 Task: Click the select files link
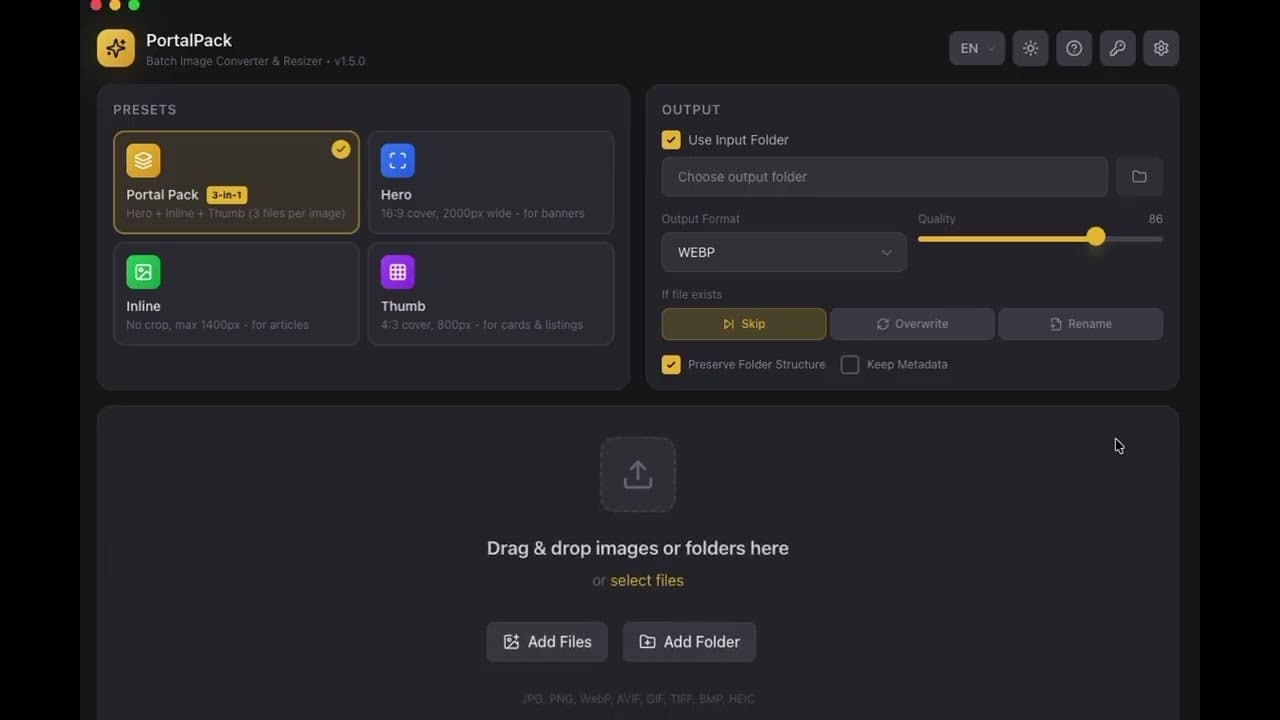pos(647,581)
